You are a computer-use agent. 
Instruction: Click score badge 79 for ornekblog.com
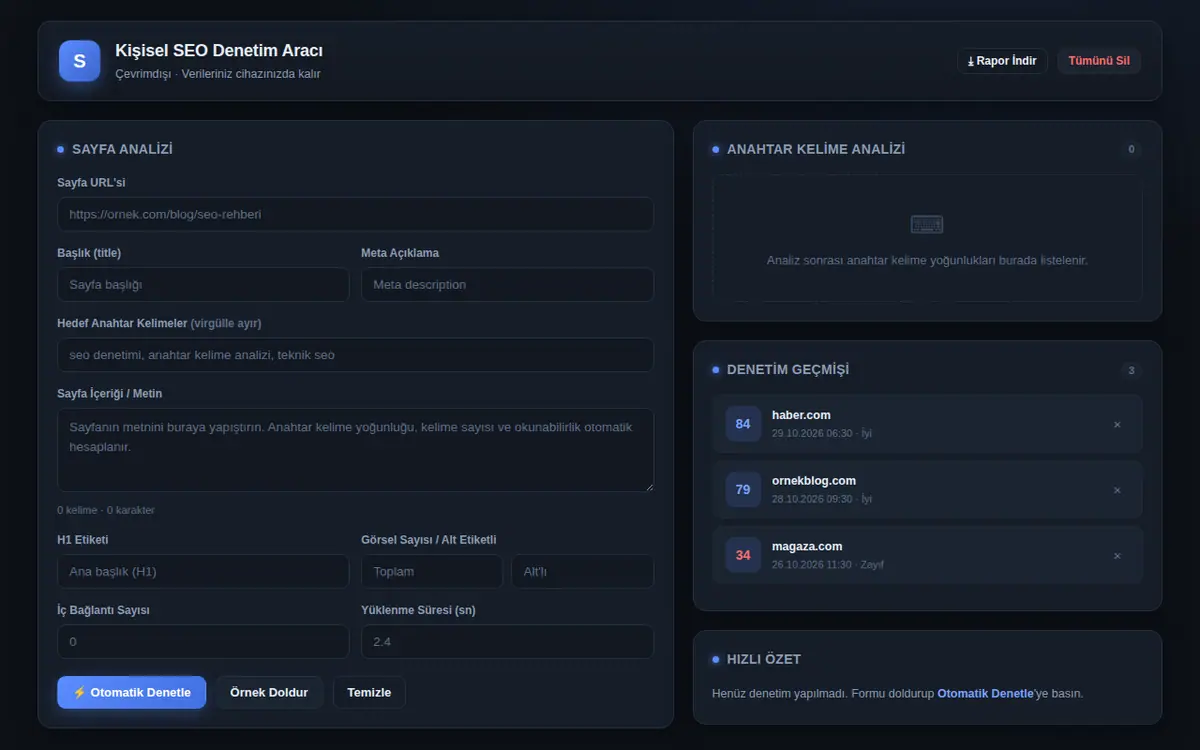[x=743, y=490]
